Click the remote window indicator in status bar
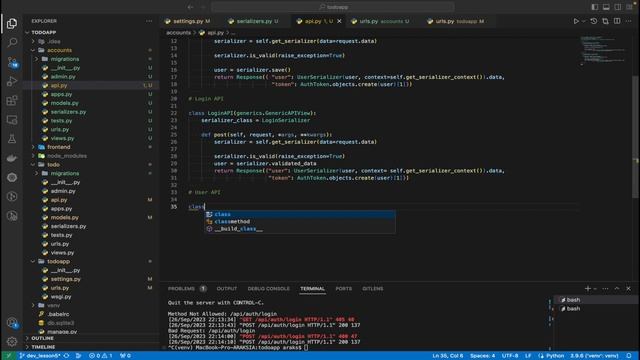This screenshot has height=360, width=640. 8,356
